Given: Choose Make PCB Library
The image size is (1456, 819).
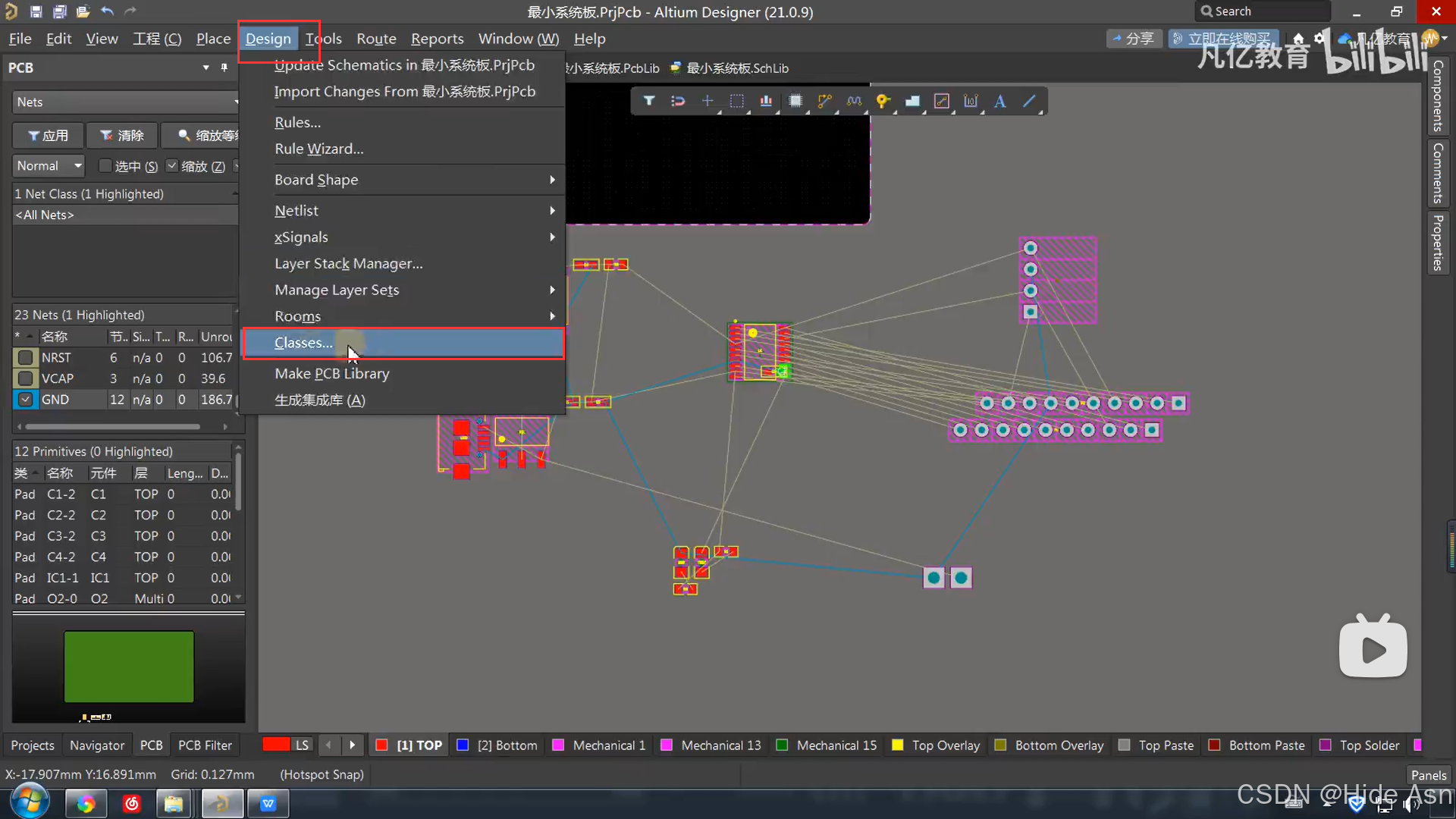Looking at the screenshot, I should pyautogui.click(x=403, y=373).
